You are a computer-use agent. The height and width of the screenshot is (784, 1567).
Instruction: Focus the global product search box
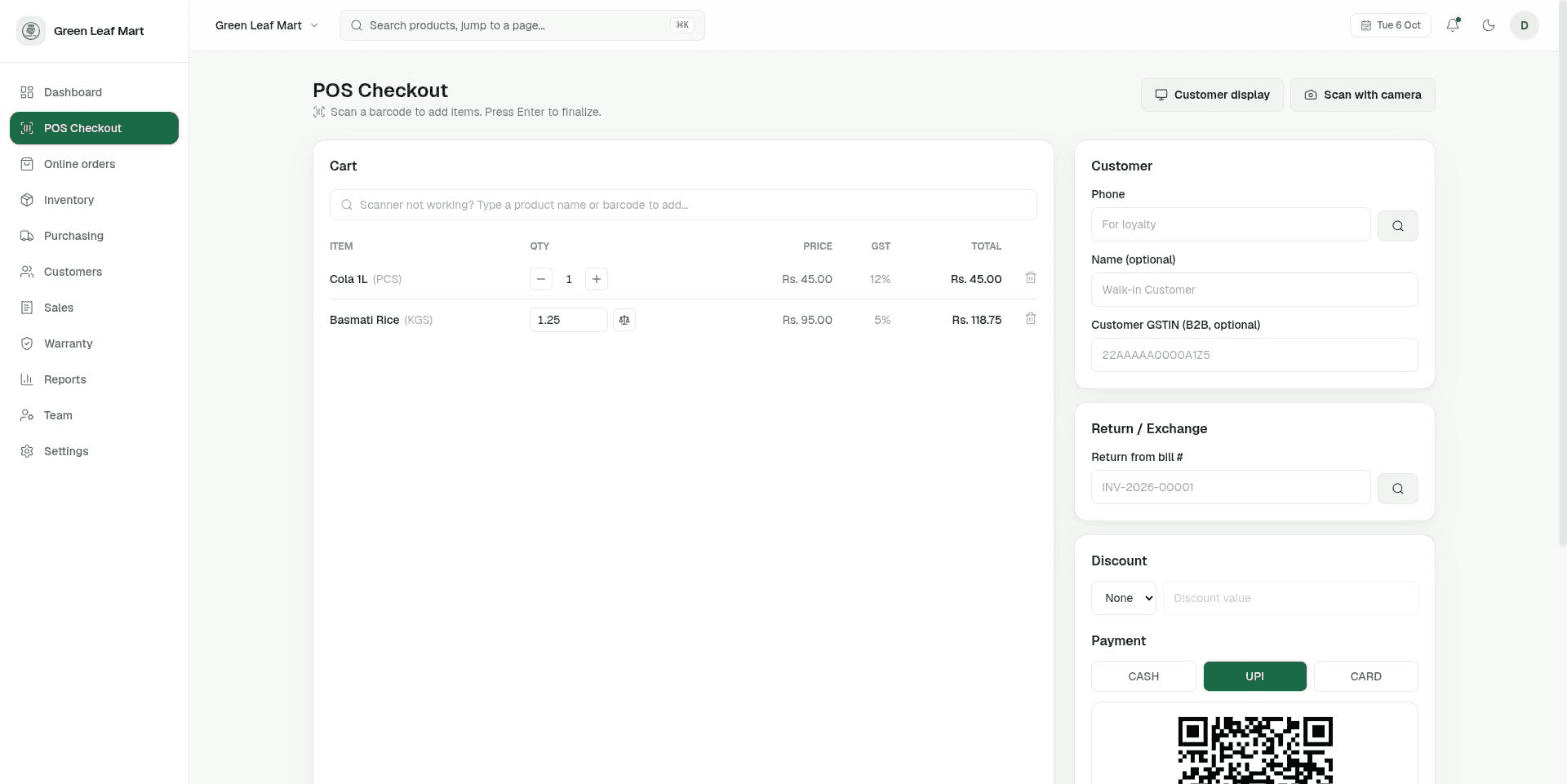[x=522, y=25]
